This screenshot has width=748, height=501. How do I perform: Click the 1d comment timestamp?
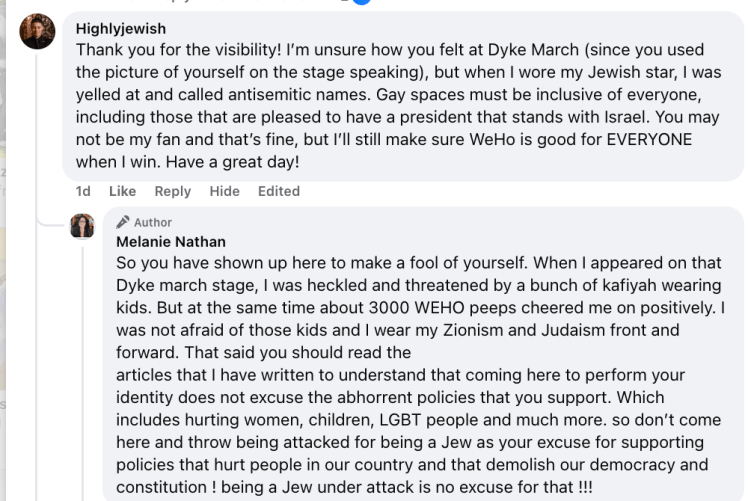tap(84, 191)
